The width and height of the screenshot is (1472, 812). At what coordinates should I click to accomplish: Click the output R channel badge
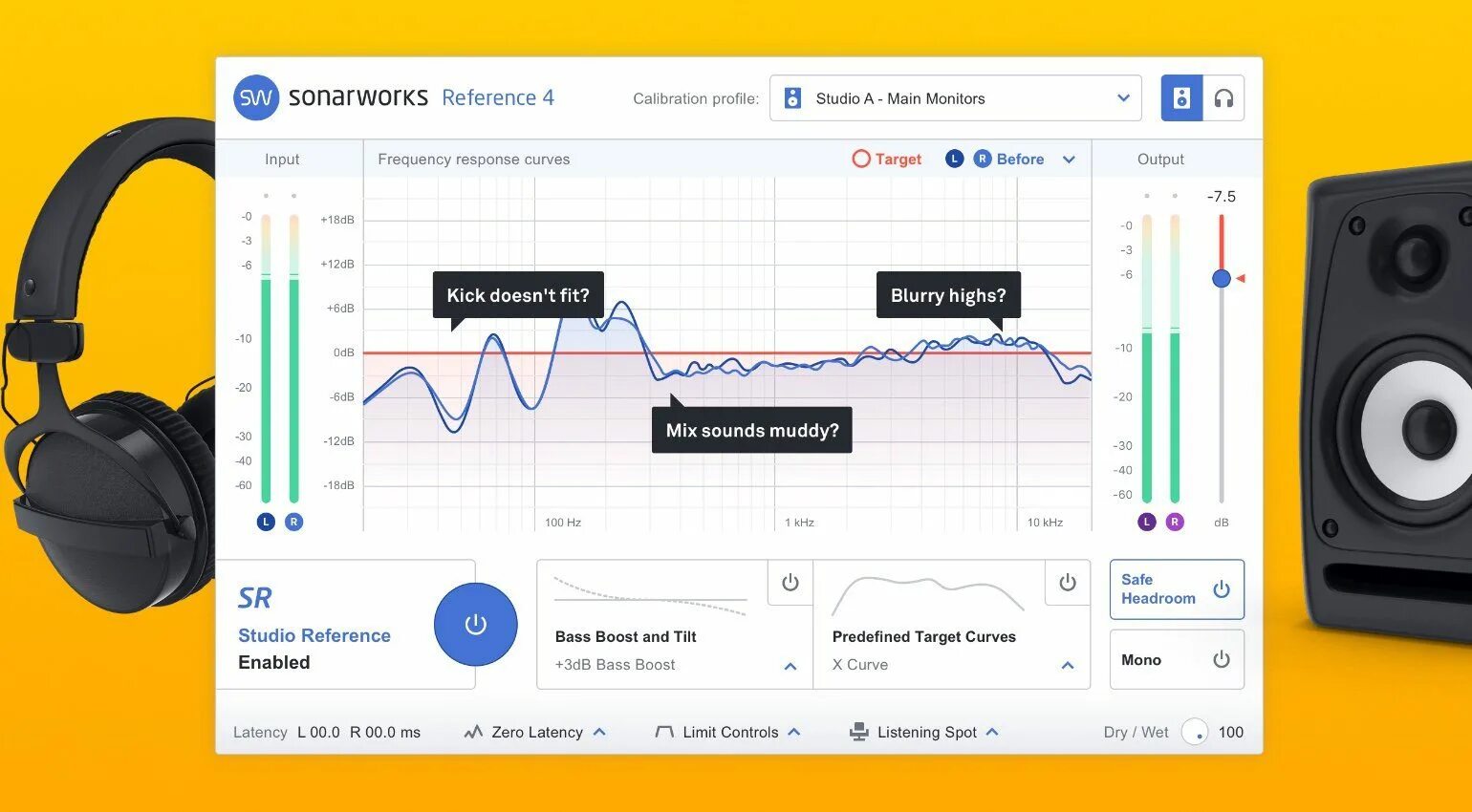point(1175,522)
